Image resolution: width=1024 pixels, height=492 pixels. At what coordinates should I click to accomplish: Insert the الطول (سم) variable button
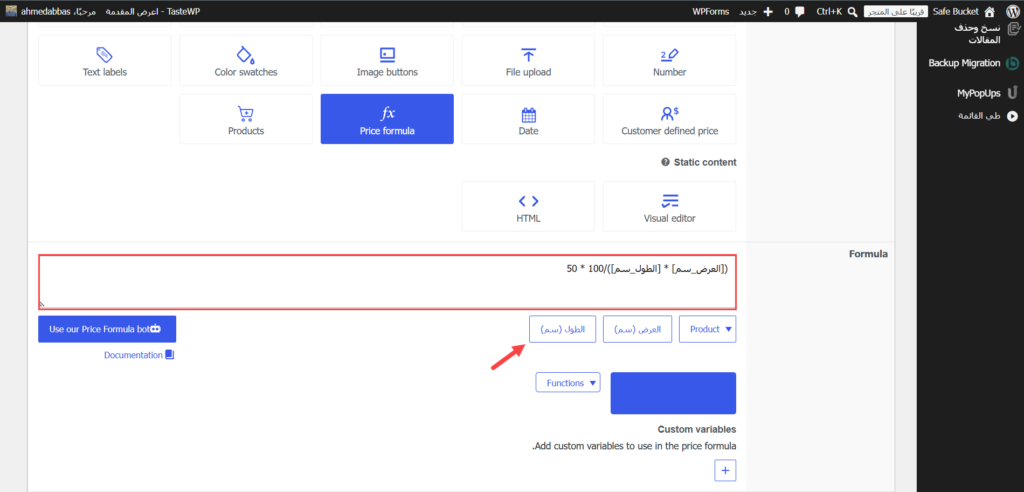click(x=562, y=329)
